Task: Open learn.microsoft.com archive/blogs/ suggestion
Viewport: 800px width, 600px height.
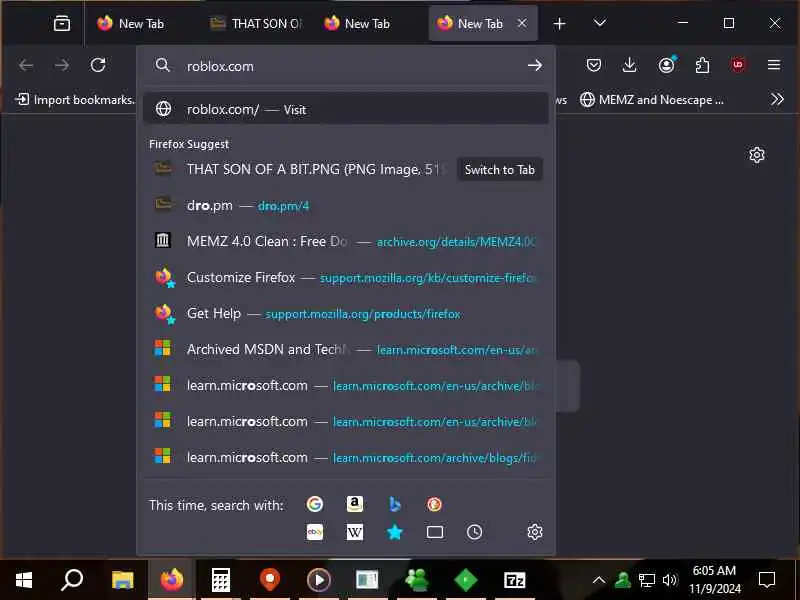Action: (346, 458)
